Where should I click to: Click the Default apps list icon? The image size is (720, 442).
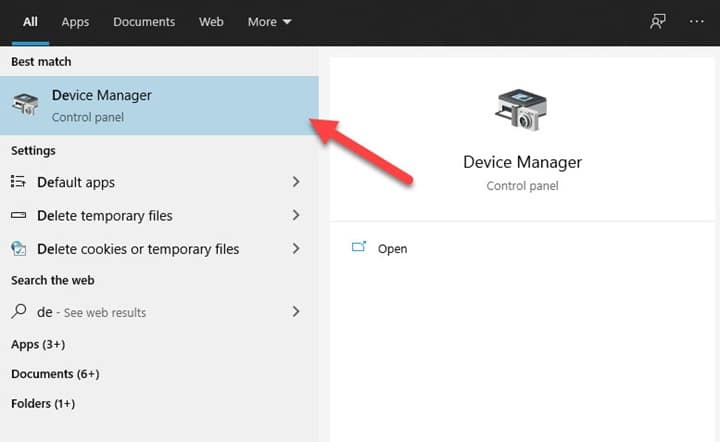[18, 182]
